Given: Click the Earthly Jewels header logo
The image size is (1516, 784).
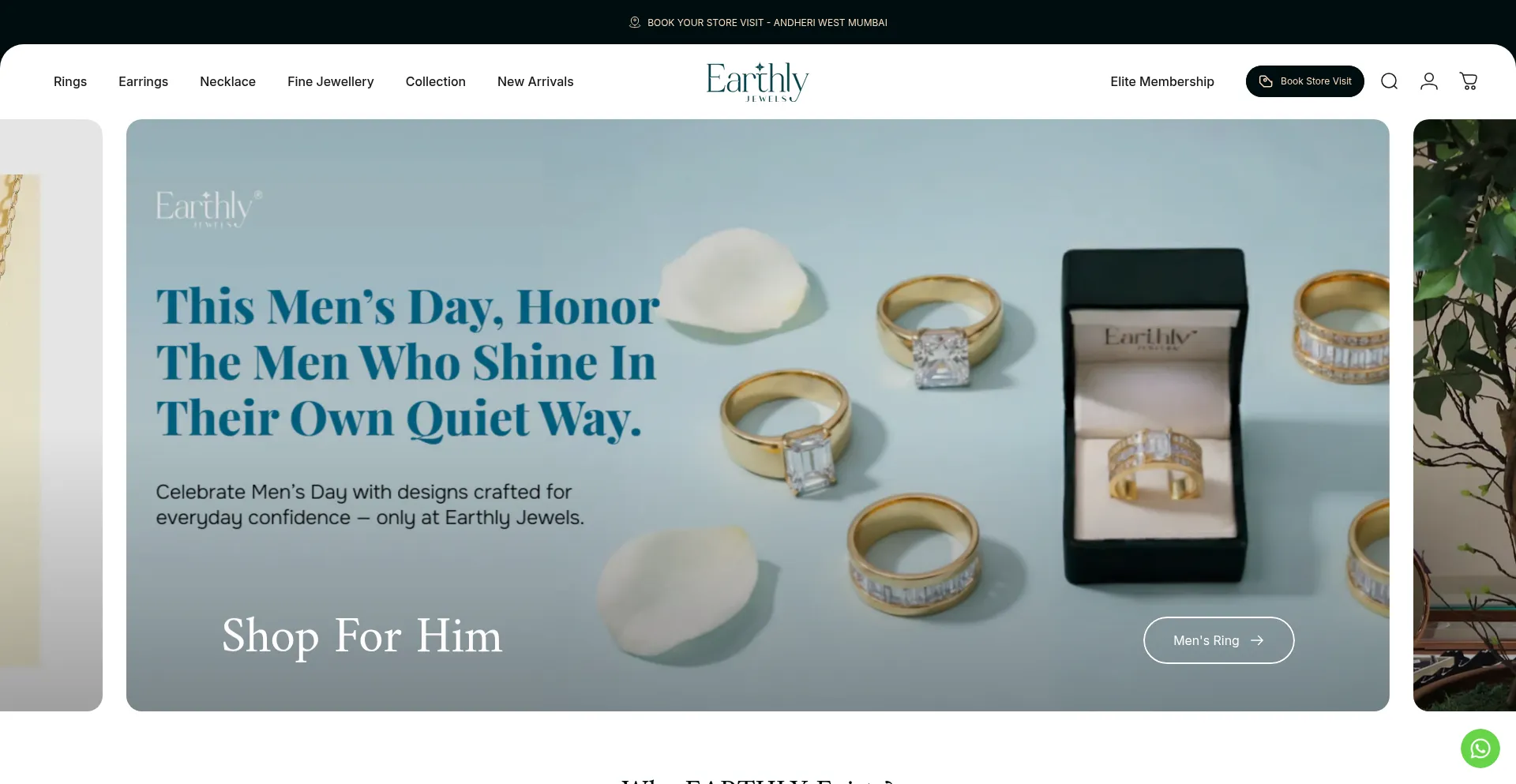Looking at the screenshot, I should pyautogui.click(x=757, y=81).
